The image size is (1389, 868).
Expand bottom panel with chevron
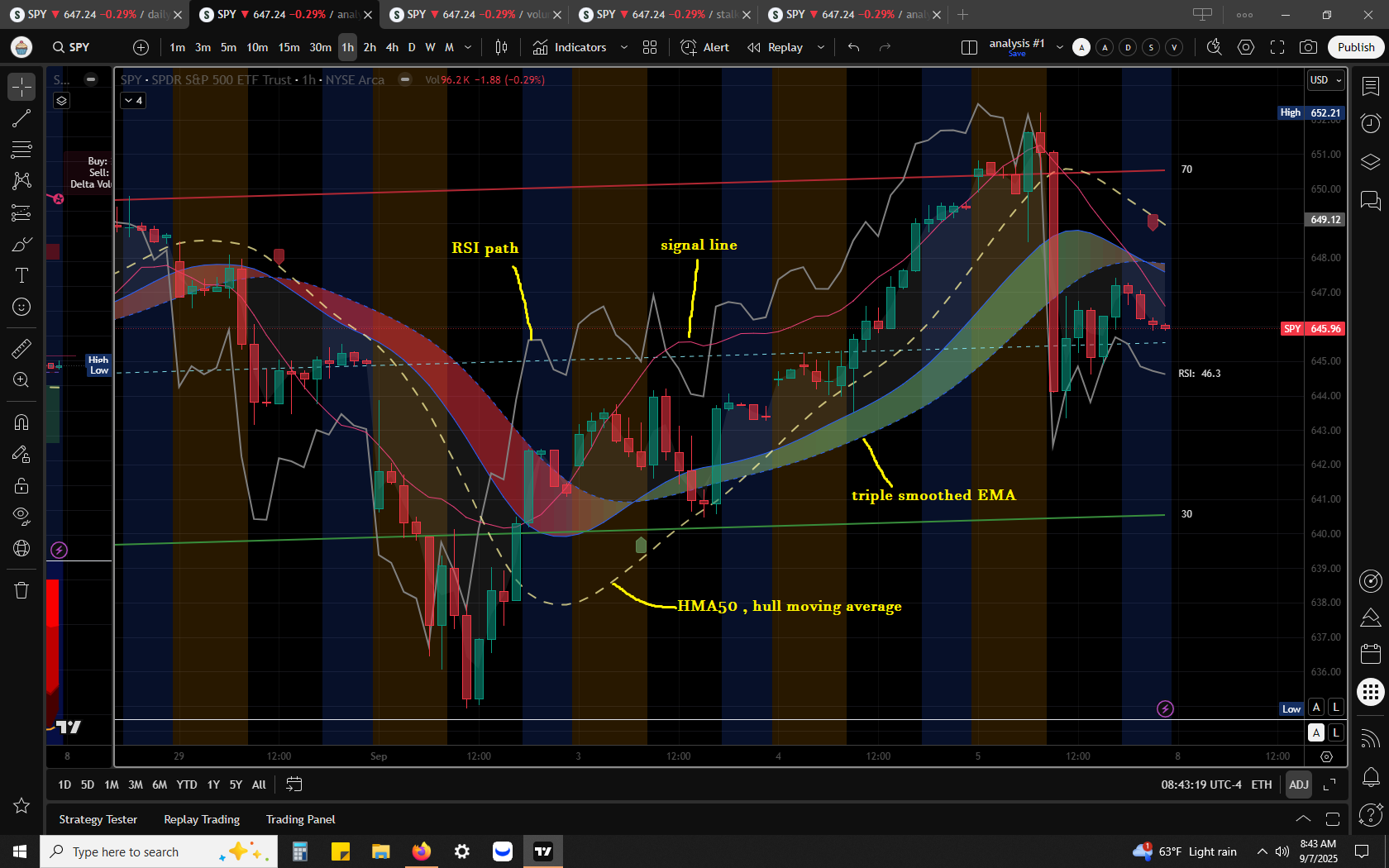1303,819
